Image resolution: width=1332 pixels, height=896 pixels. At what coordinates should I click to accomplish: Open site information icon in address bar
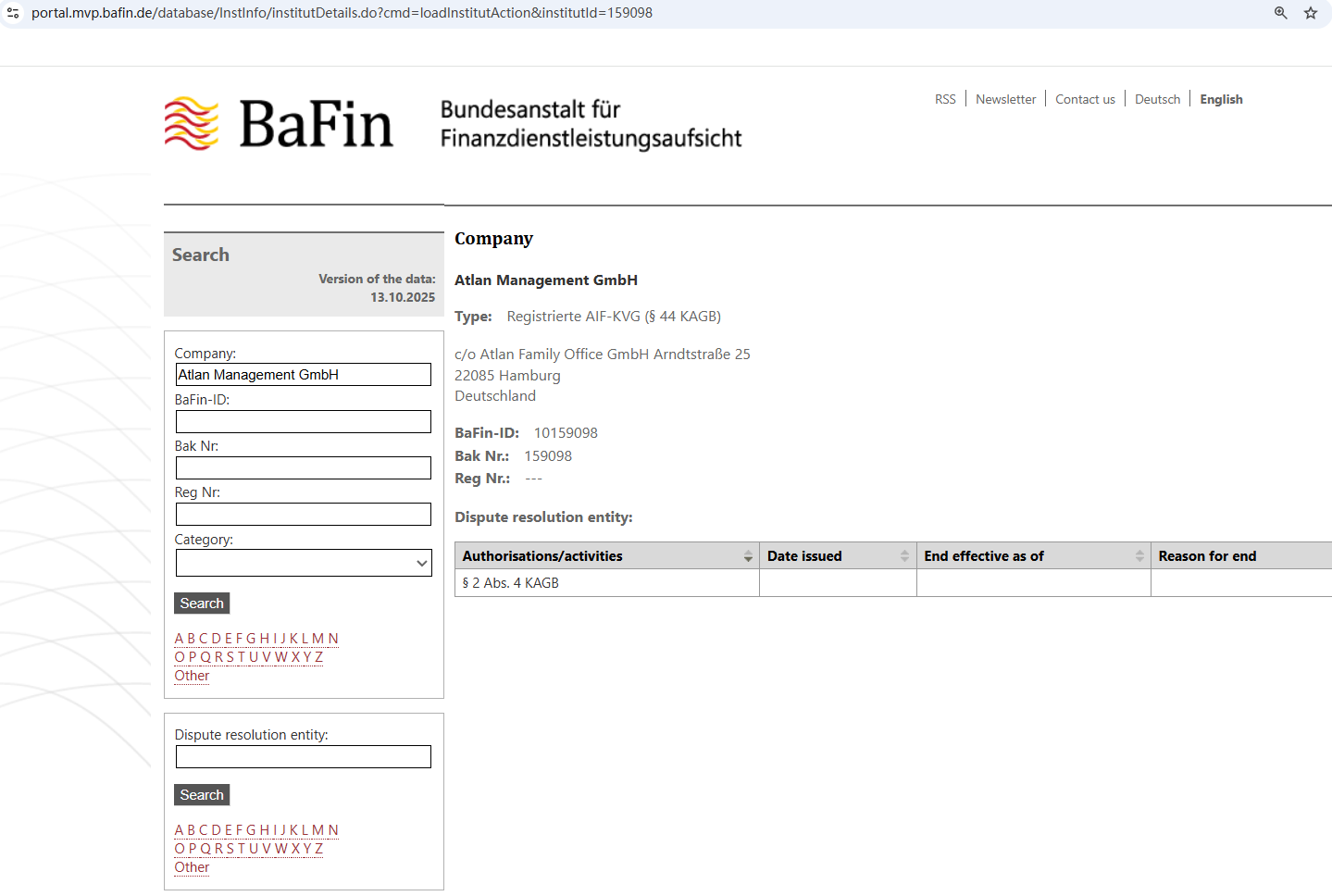click(x=13, y=13)
